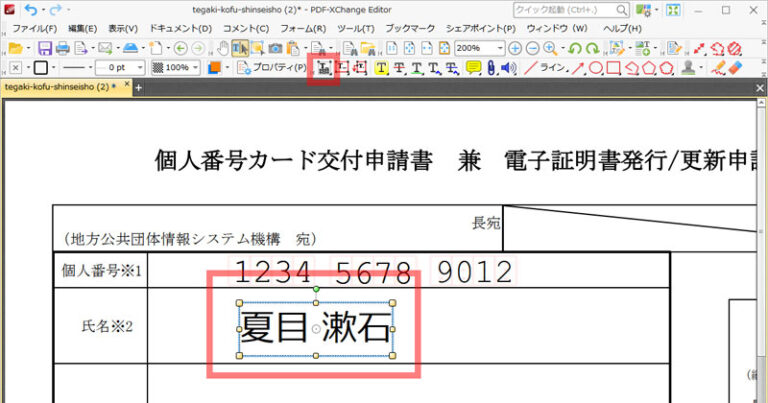This screenshot has width=768, height=403.
Task: Open the 200% zoom level dropdown
Action: tap(499, 48)
